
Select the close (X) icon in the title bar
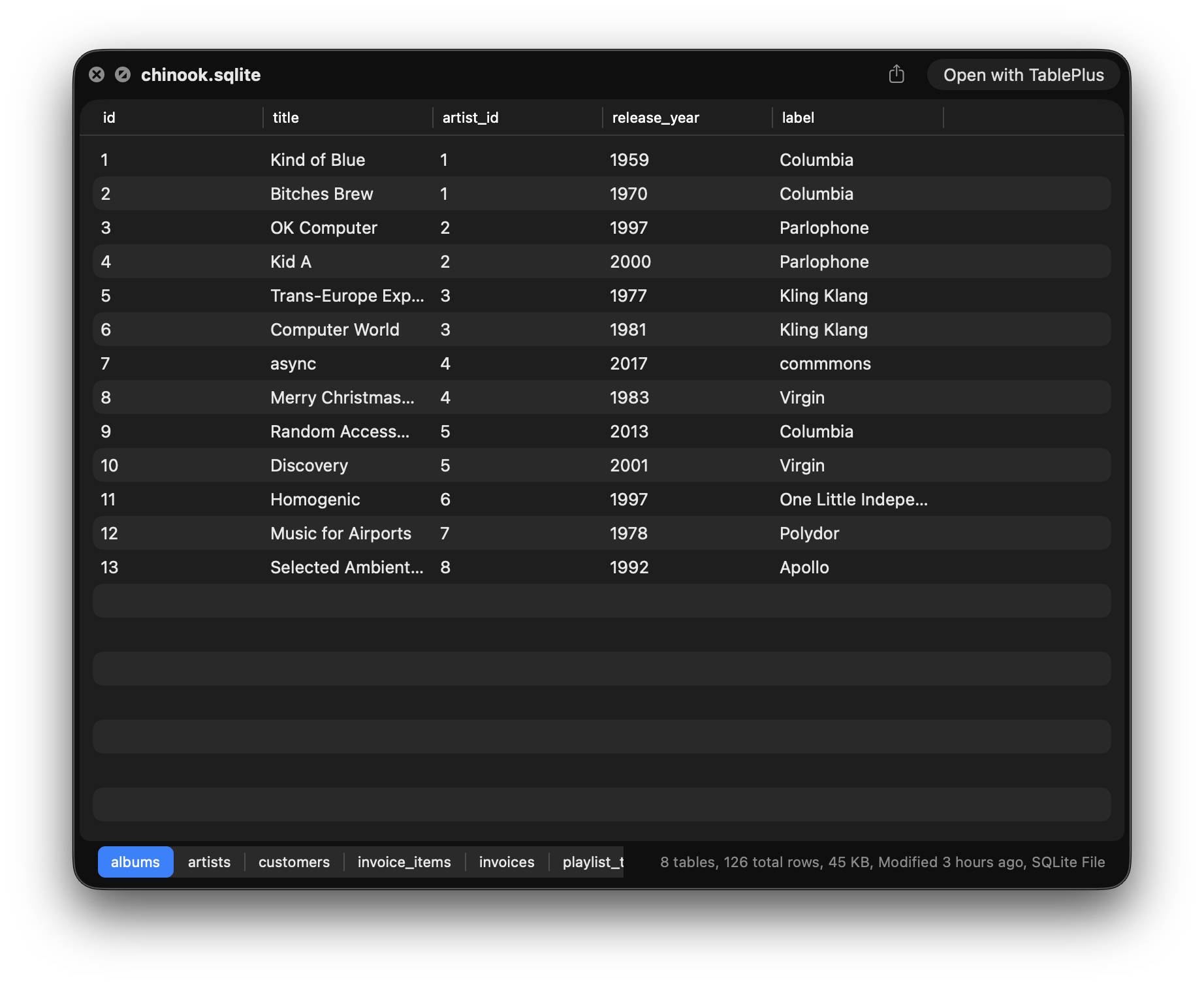pos(97,74)
